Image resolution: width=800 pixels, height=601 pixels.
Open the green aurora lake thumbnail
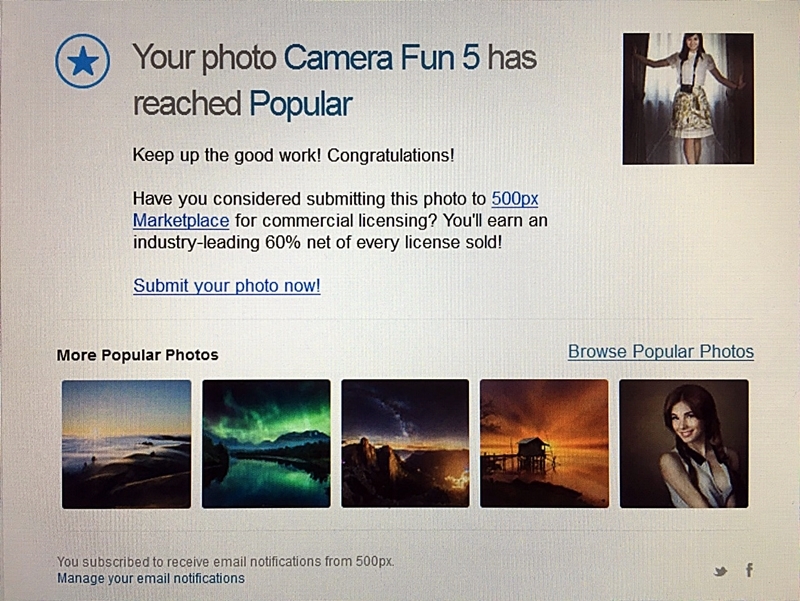click(266, 444)
